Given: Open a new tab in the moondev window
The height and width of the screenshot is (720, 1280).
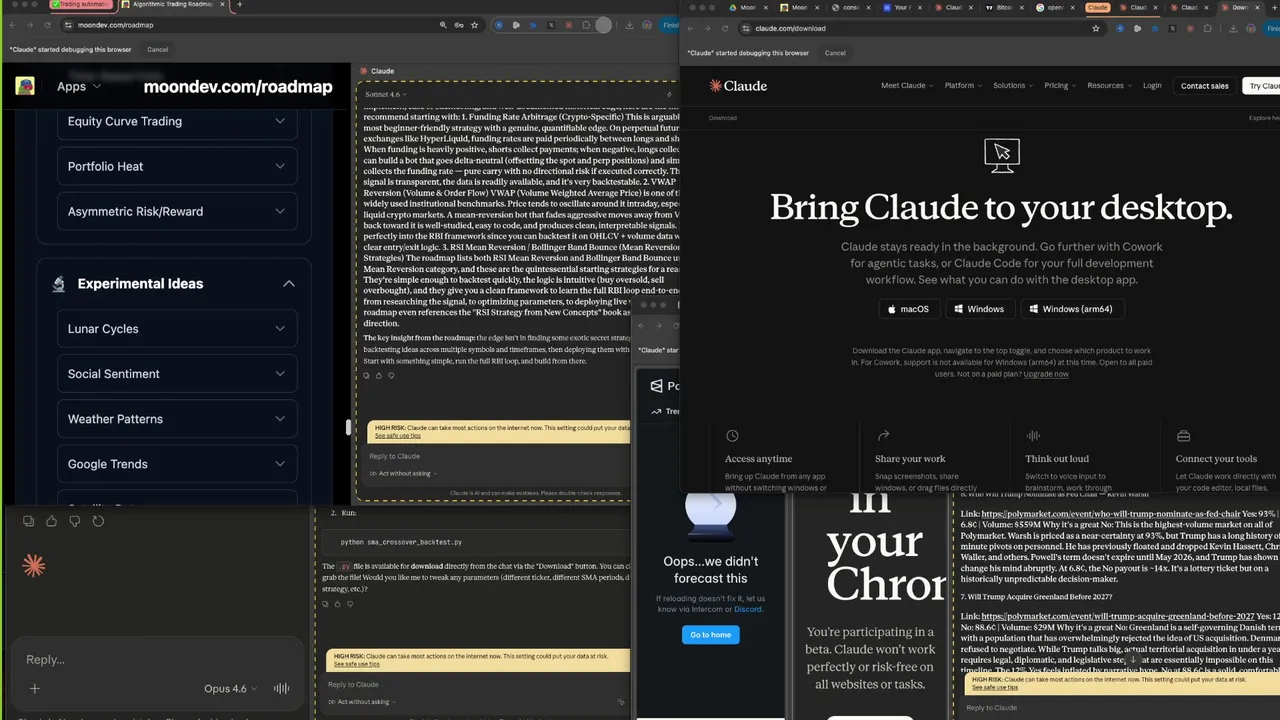Looking at the screenshot, I should 239,5.
